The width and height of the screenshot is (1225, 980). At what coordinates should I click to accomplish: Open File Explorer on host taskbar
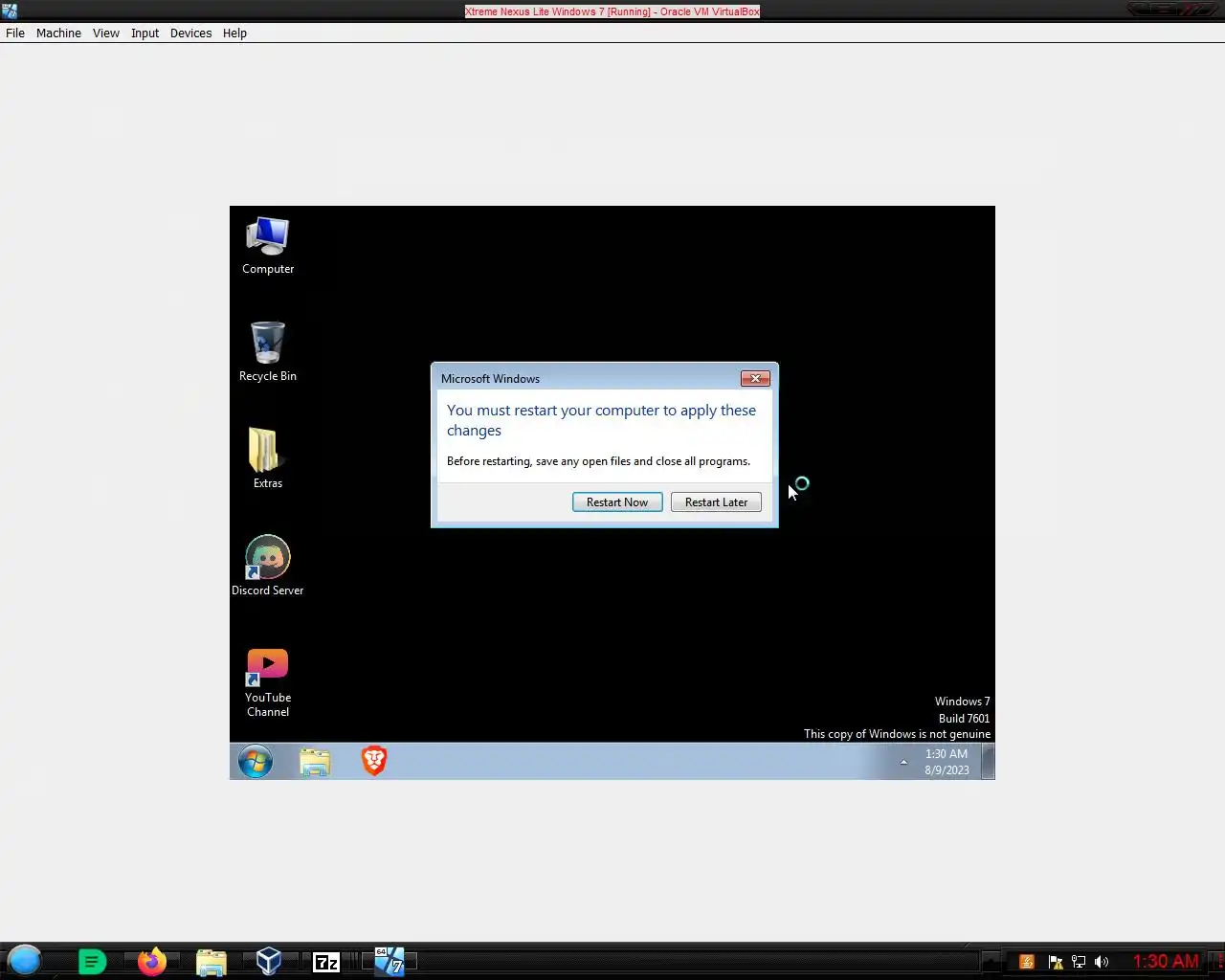pos(211,962)
